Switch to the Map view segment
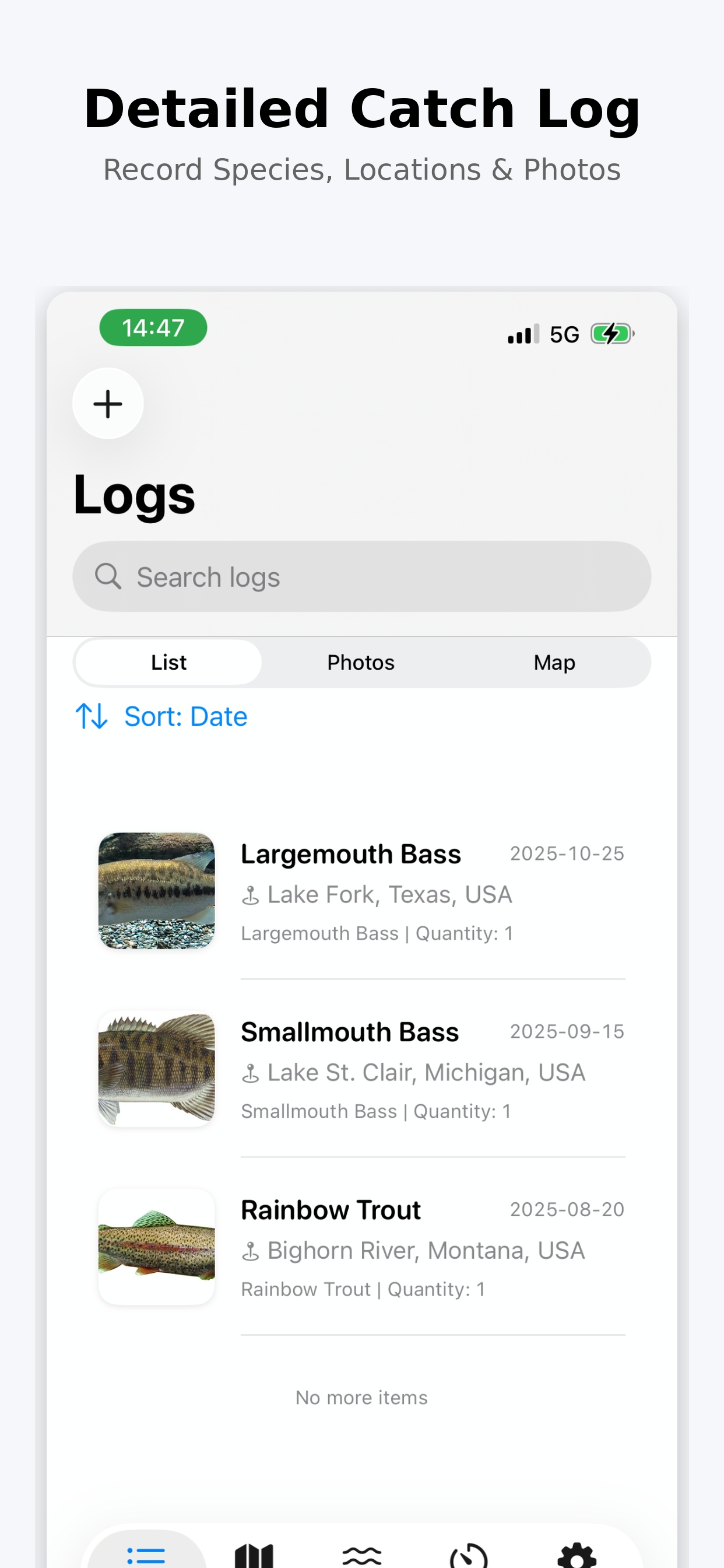The image size is (724, 1568). tap(554, 662)
